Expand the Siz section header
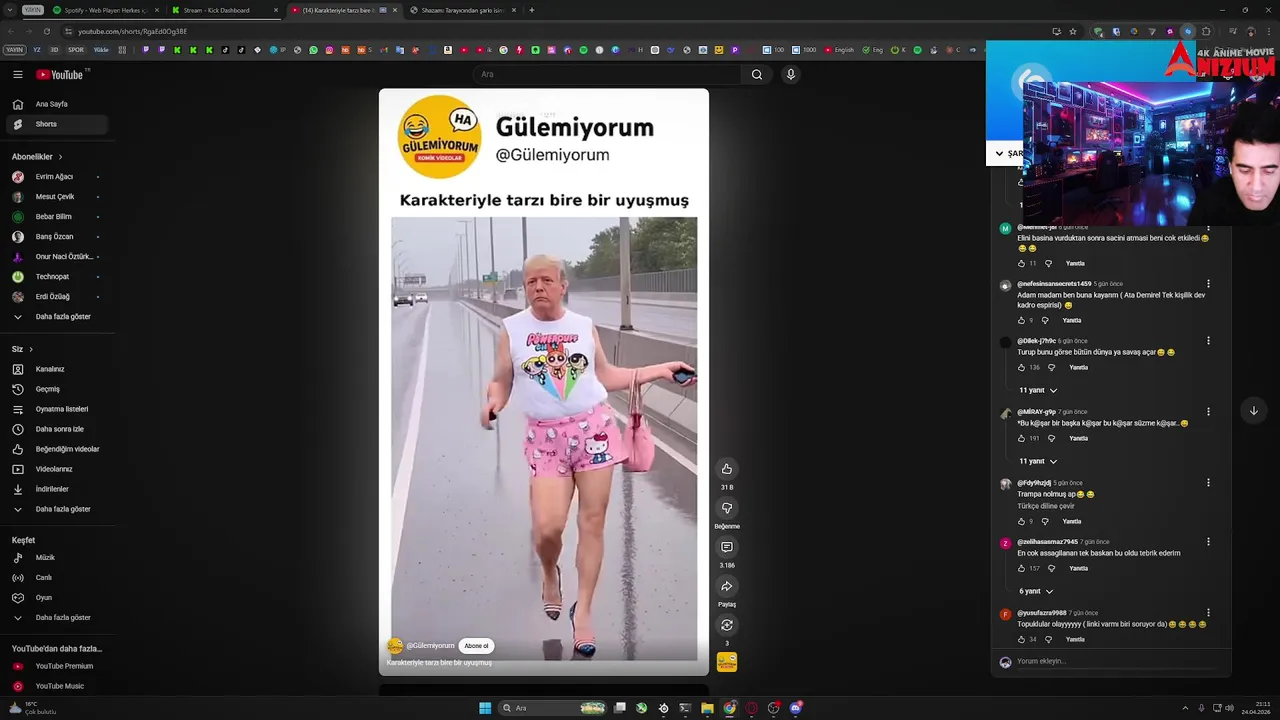The height and width of the screenshot is (720, 1280). tap(22, 349)
